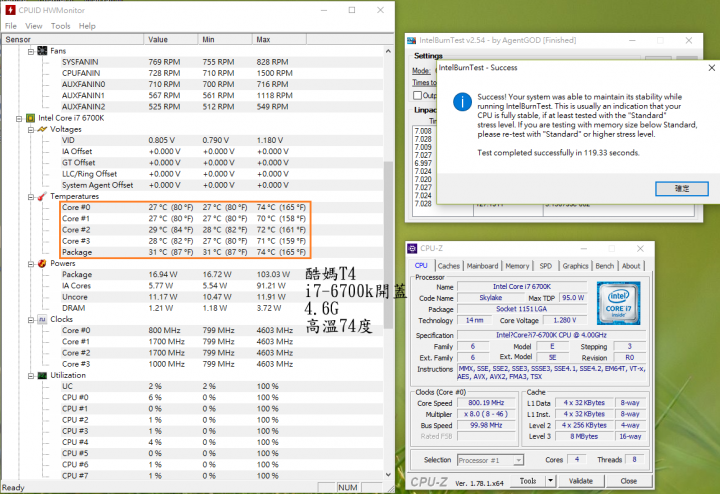Click the Validate button in CPU-Z
Screen dimensions: 720x494
coord(580,481)
